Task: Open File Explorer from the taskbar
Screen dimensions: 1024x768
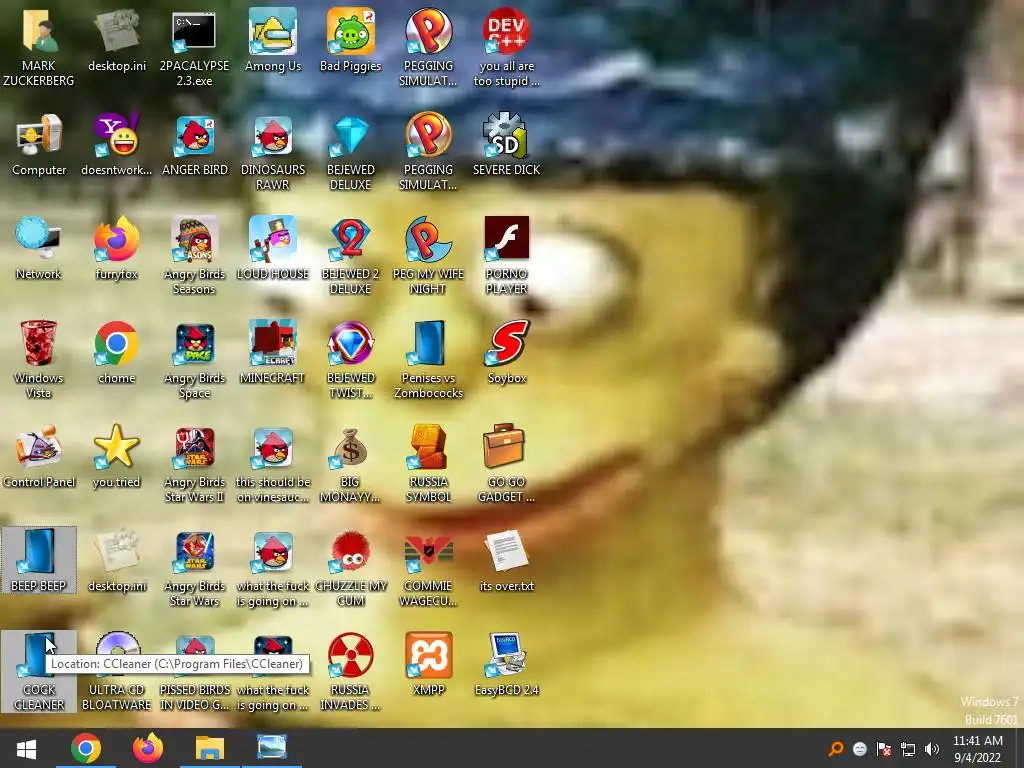Action: (x=210, y=748)
